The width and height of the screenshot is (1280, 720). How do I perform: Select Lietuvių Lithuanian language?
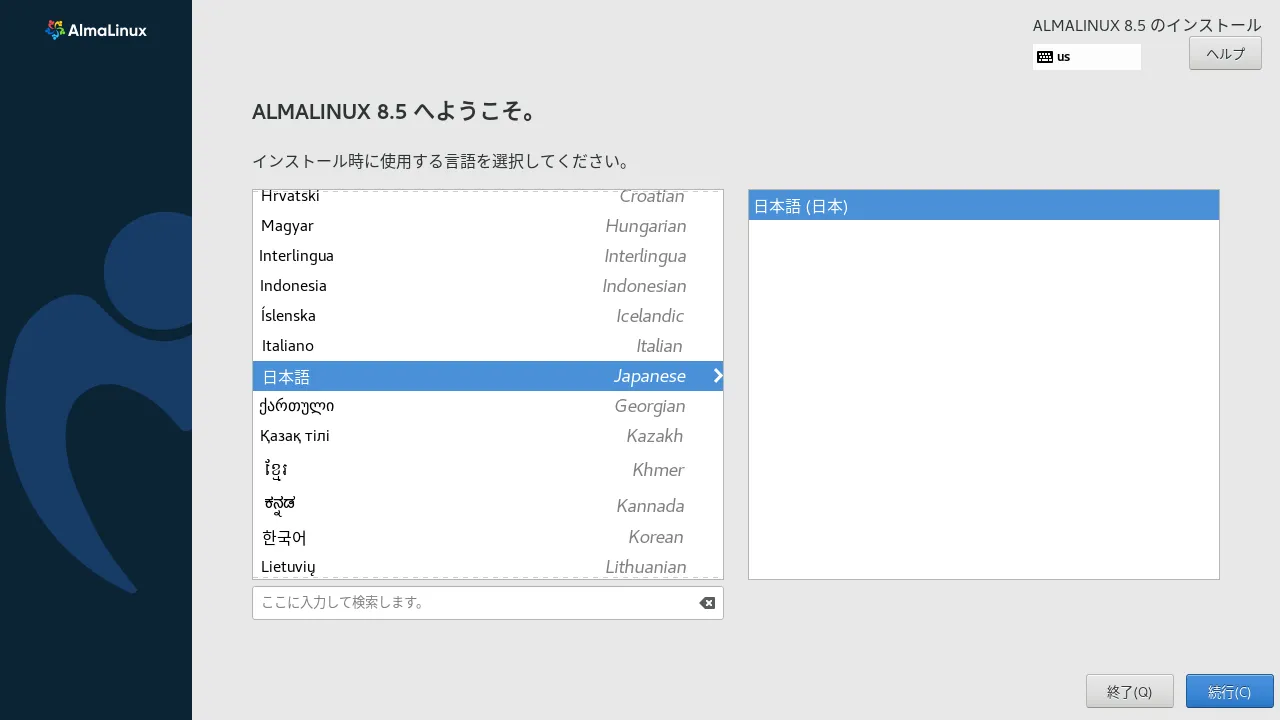point(488,566)
